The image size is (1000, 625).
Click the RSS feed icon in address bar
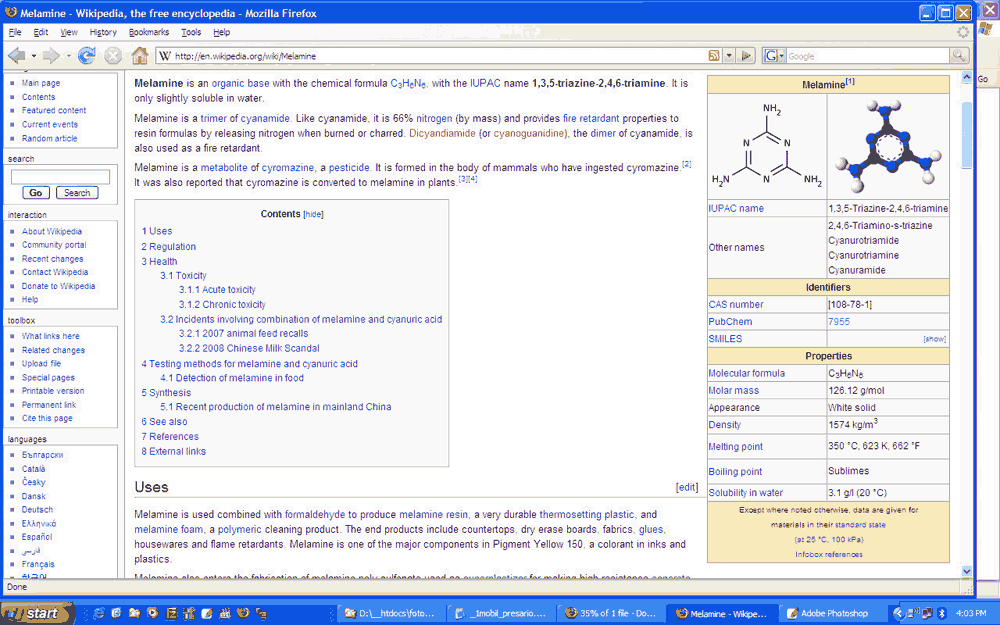coord(714,56)
